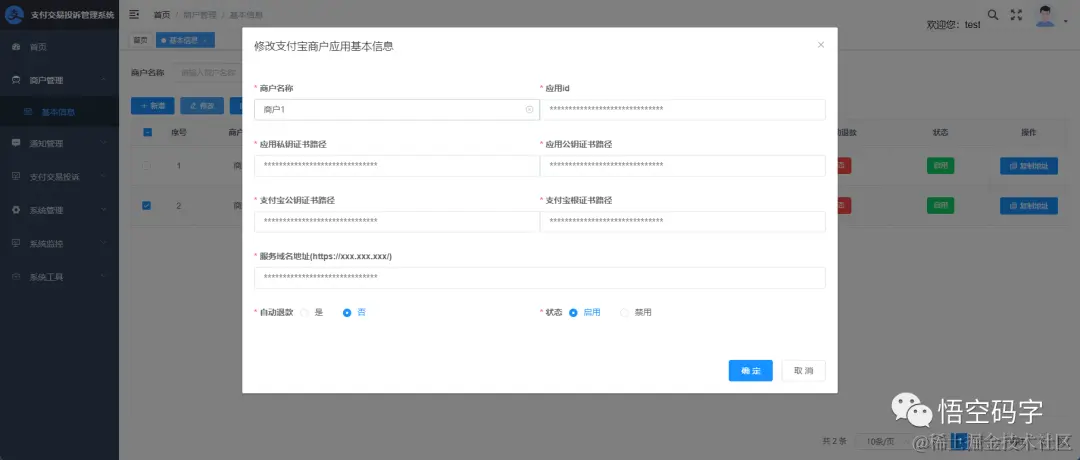Click the 序号 column header
This screenshot has height=460, width=1080.
coord(178,132)
